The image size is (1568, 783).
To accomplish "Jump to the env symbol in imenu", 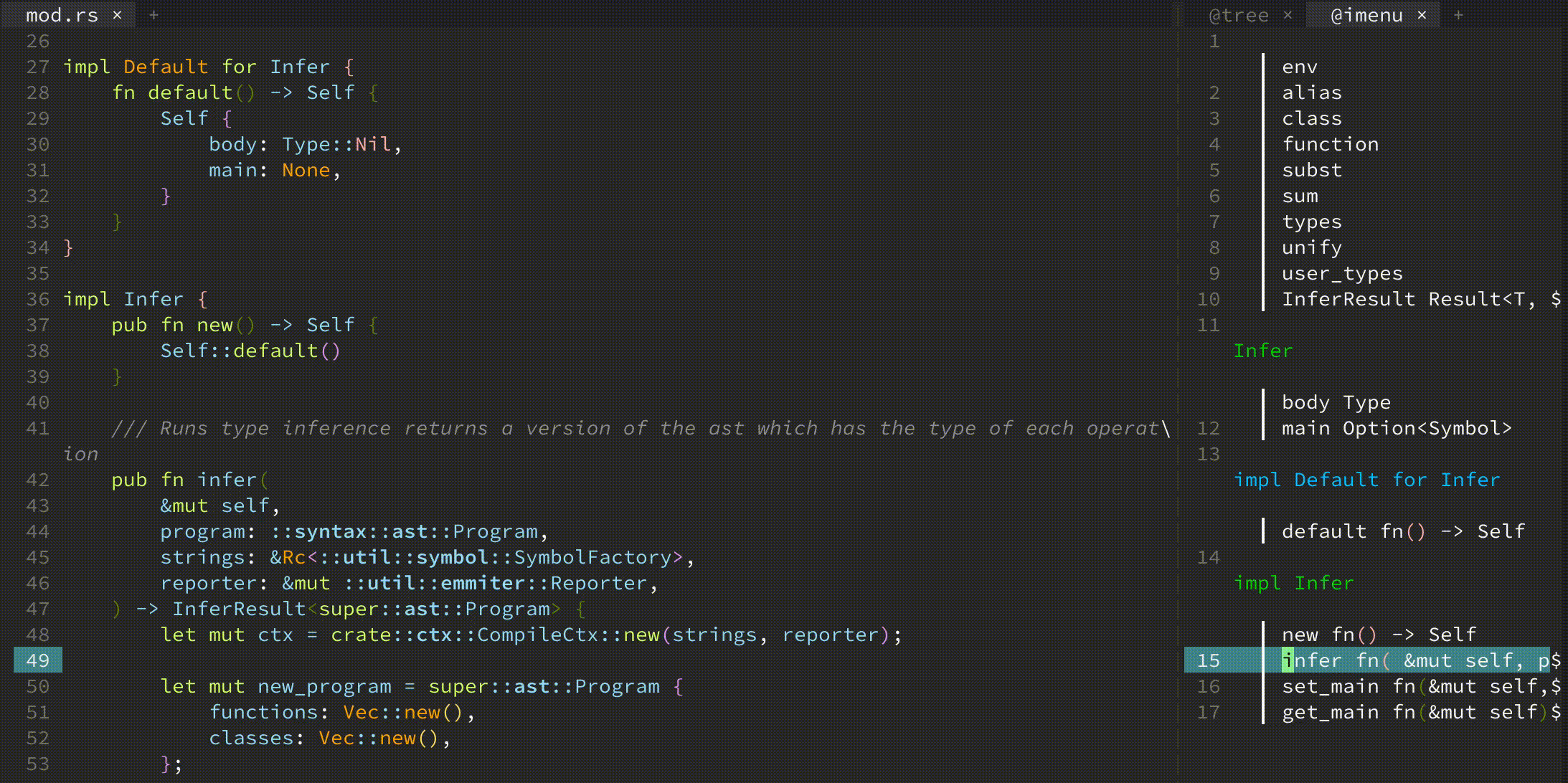I will (1299, 67).
